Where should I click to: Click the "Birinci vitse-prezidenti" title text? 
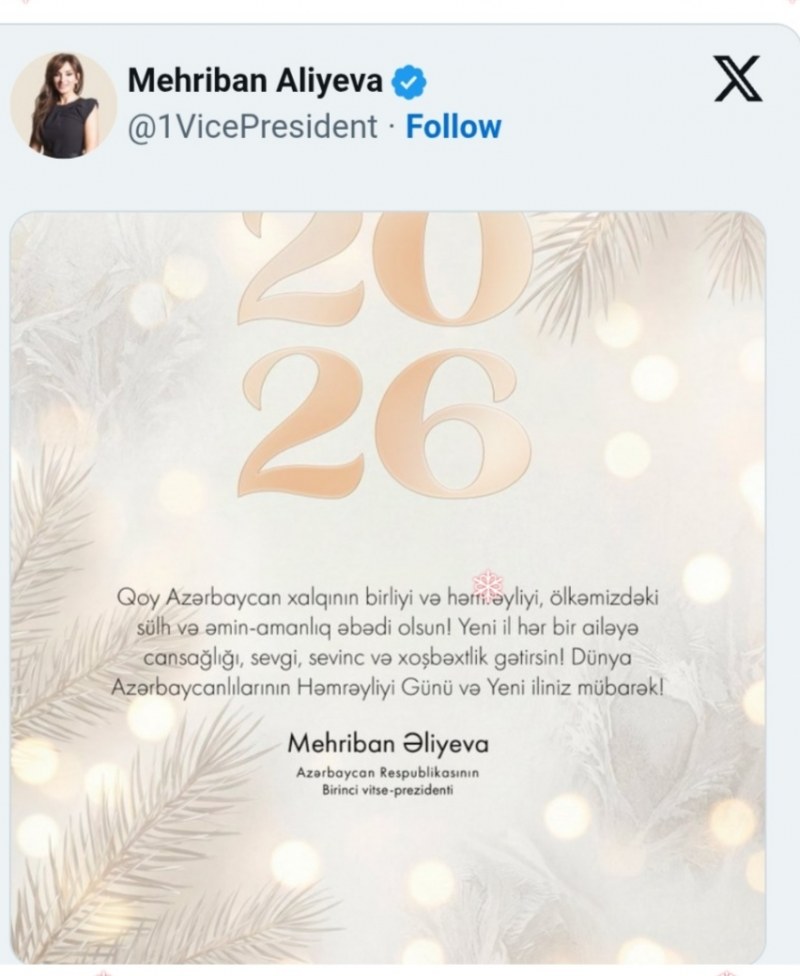pyautogui.click(x=387, y=791)
